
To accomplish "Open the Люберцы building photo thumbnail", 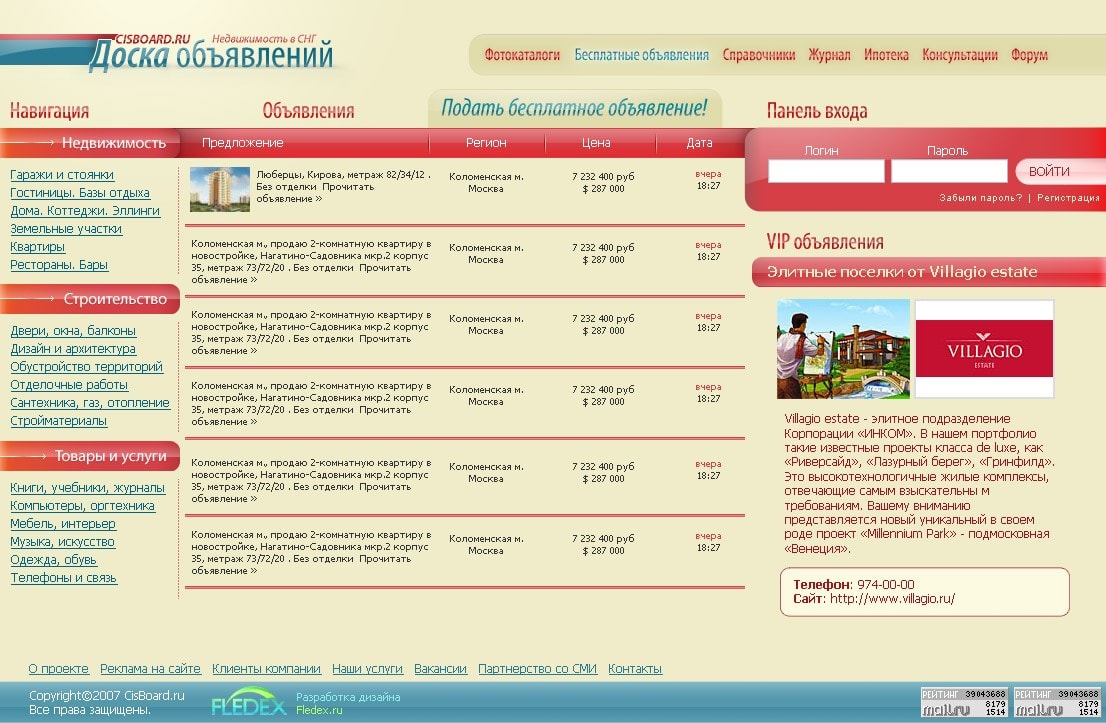I will (219, 189).
